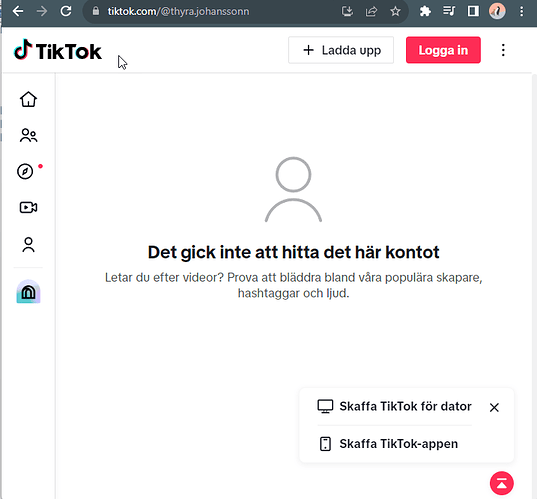Screen dimensions: 537x499
Task: Click the scroll-to-top red round button
Action: [501, 483]
